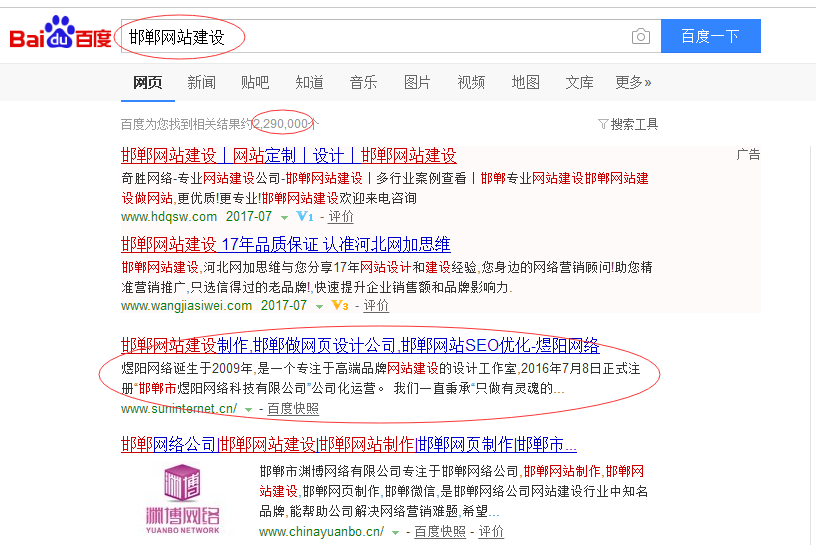
Task: Open 百度快照 for www.chinayuanbo.cn
Action: coord(440,531)
